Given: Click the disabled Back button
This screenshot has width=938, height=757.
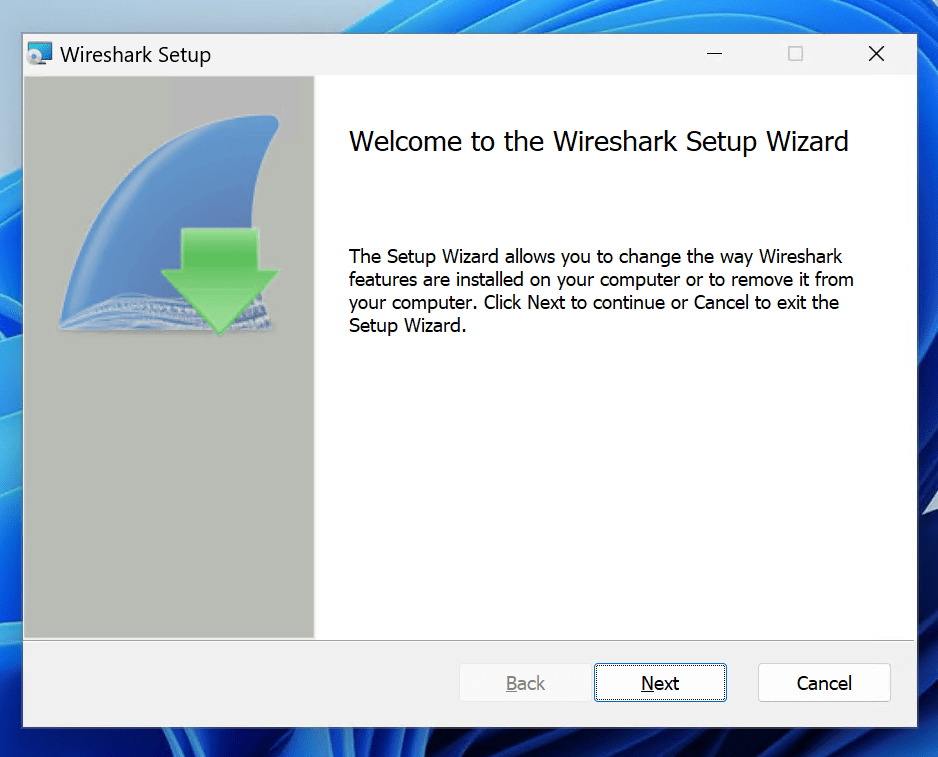Looking at the screenshot, I should [x=525, y=683].
